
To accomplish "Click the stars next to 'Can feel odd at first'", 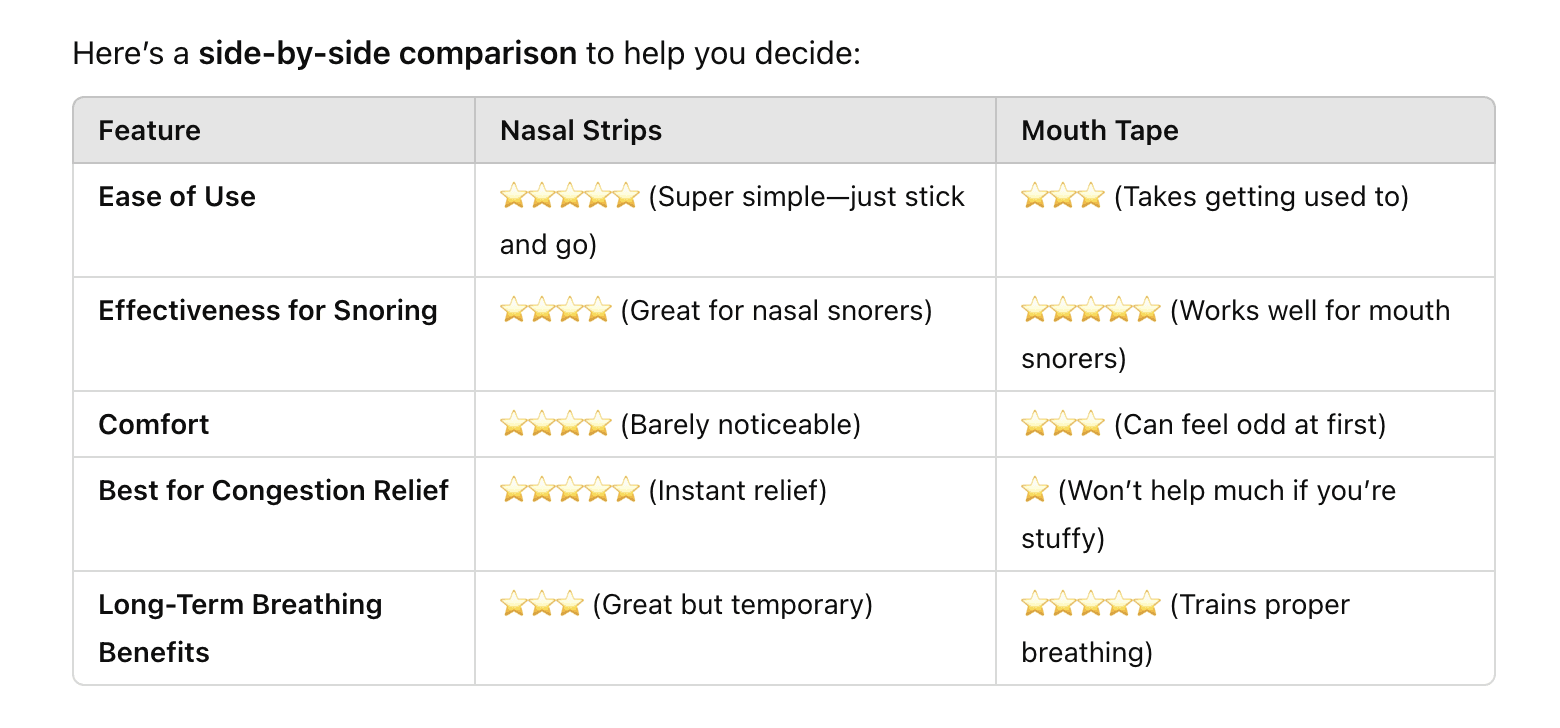I will coord(1062,424).
